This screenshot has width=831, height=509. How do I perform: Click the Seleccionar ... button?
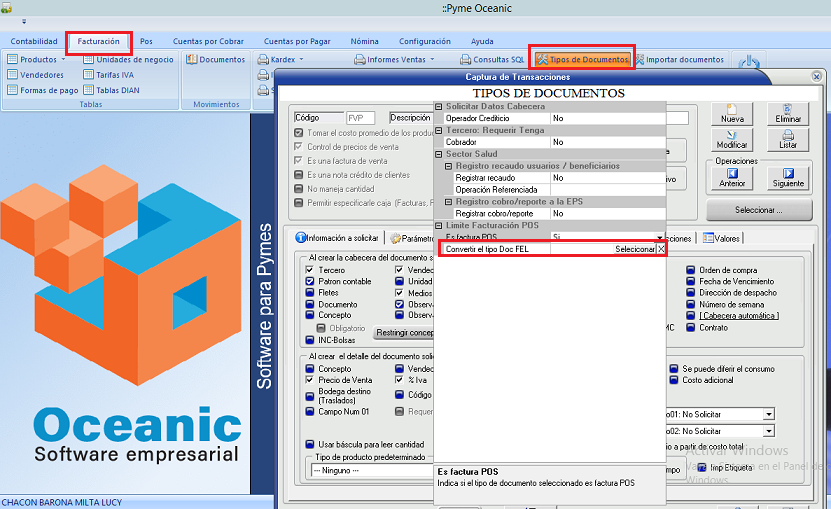pos(758,211)
